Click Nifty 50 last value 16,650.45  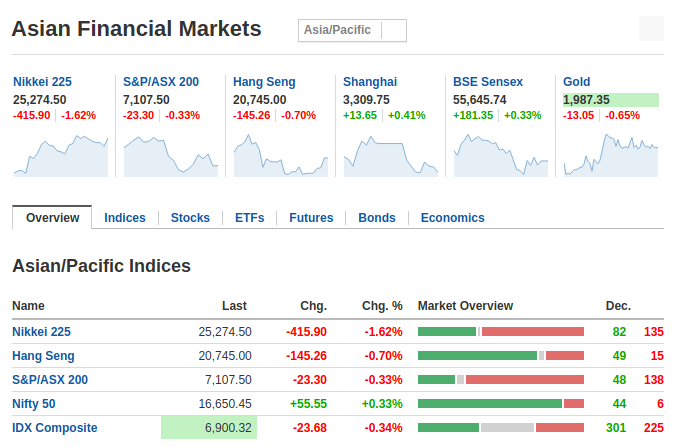point(225,404)
